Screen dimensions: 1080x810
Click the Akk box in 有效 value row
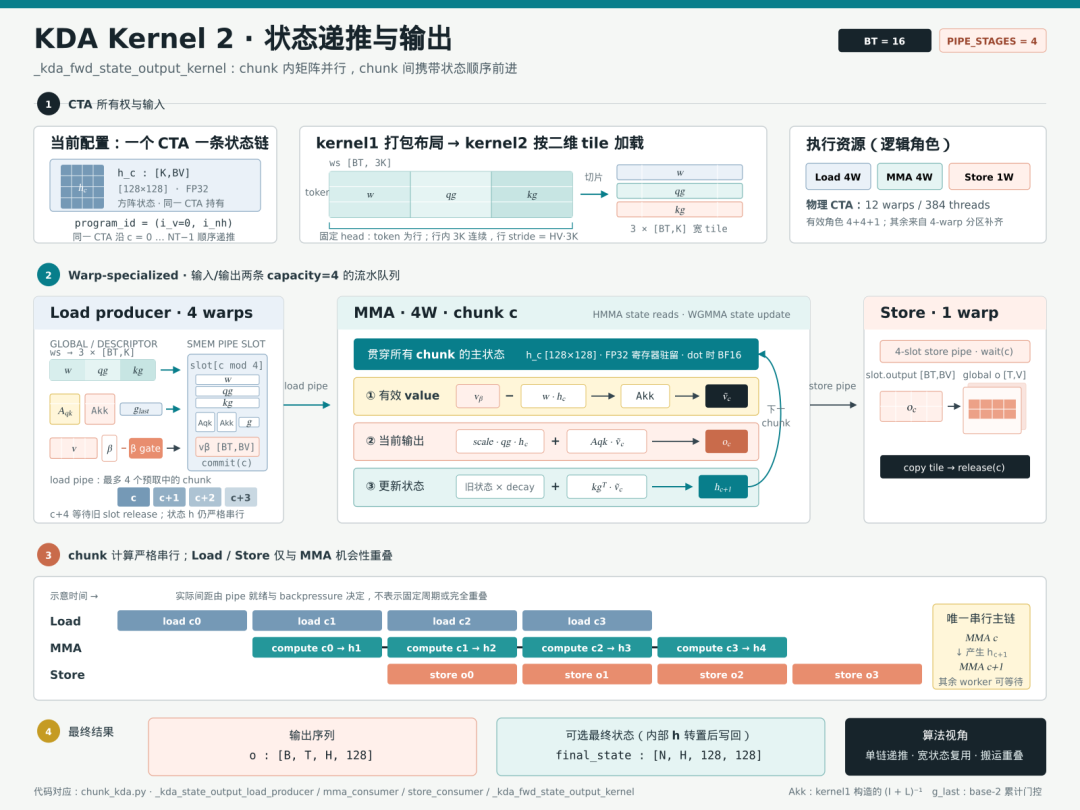pos(645,396)
